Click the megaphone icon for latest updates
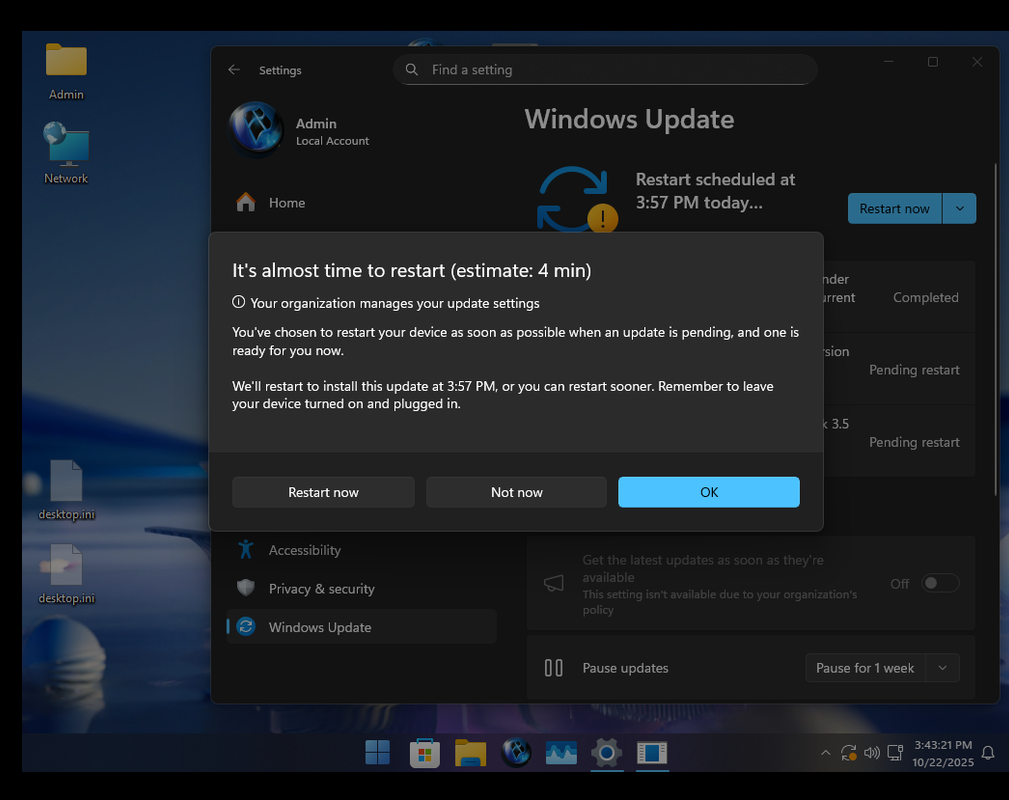The height and width of the screenshot is (800, 1009). coord(553,583)
